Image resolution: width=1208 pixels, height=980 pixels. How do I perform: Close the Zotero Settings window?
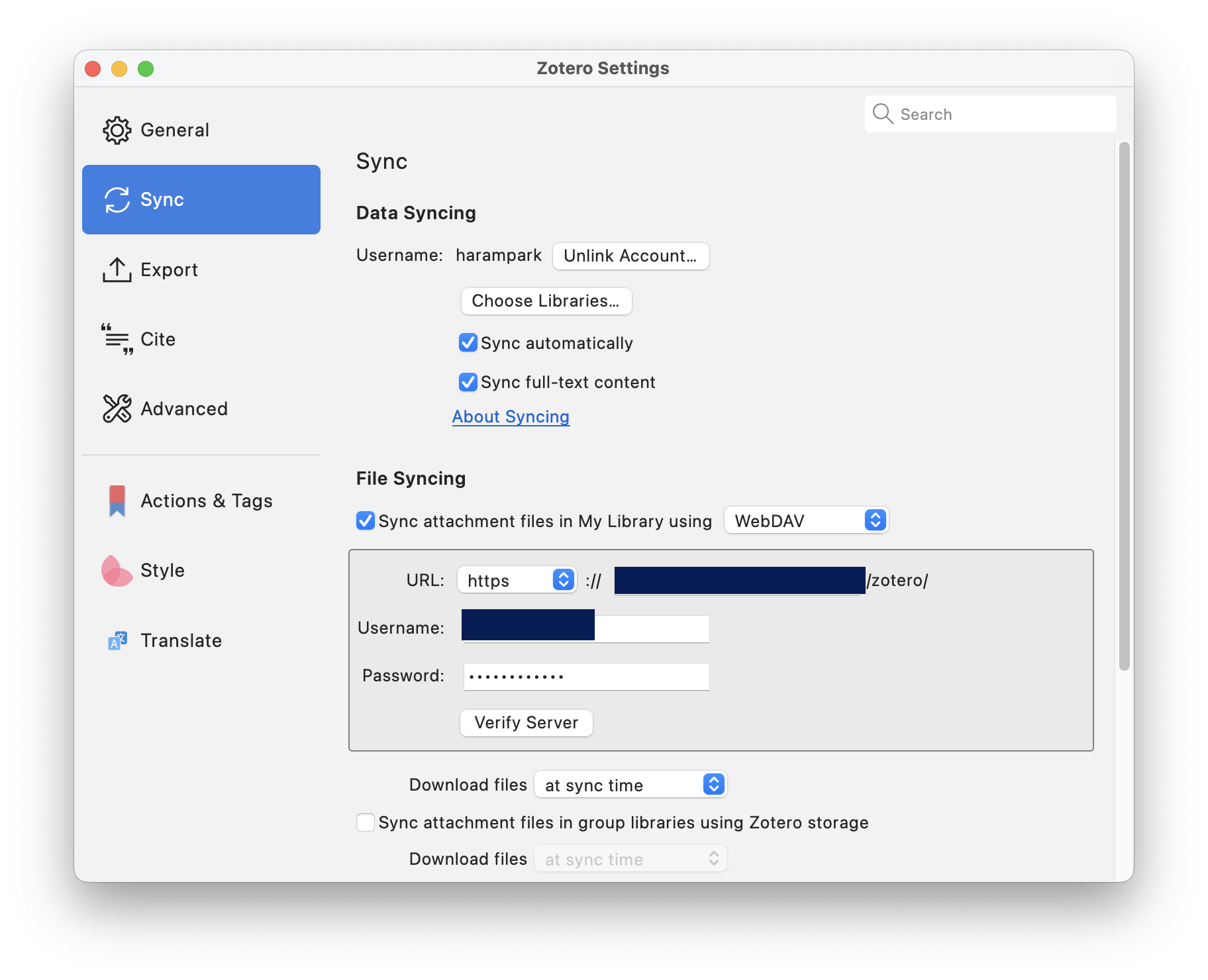point(93,68)
